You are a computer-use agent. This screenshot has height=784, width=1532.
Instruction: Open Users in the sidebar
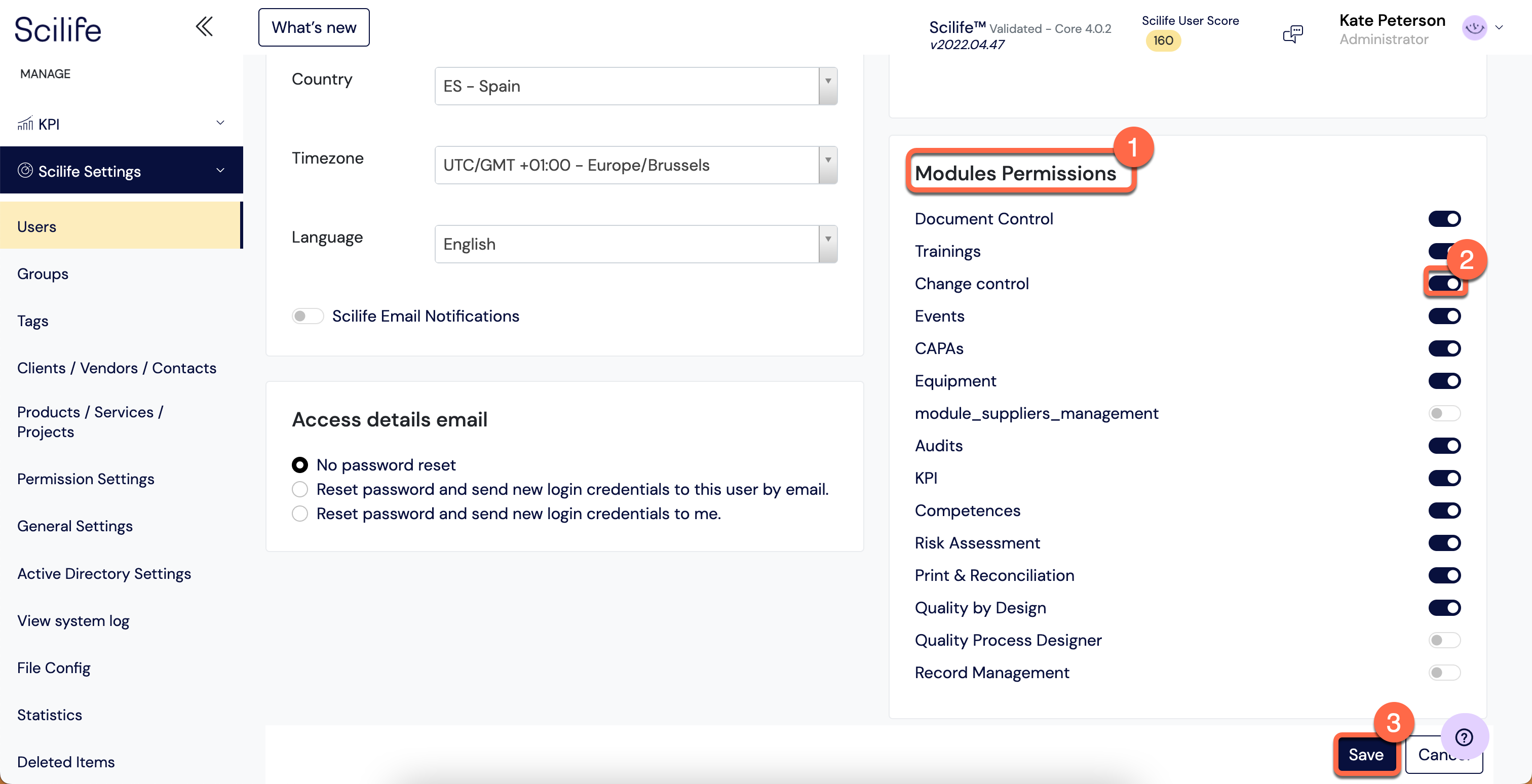pyautogui.click(x=121, y=226)
